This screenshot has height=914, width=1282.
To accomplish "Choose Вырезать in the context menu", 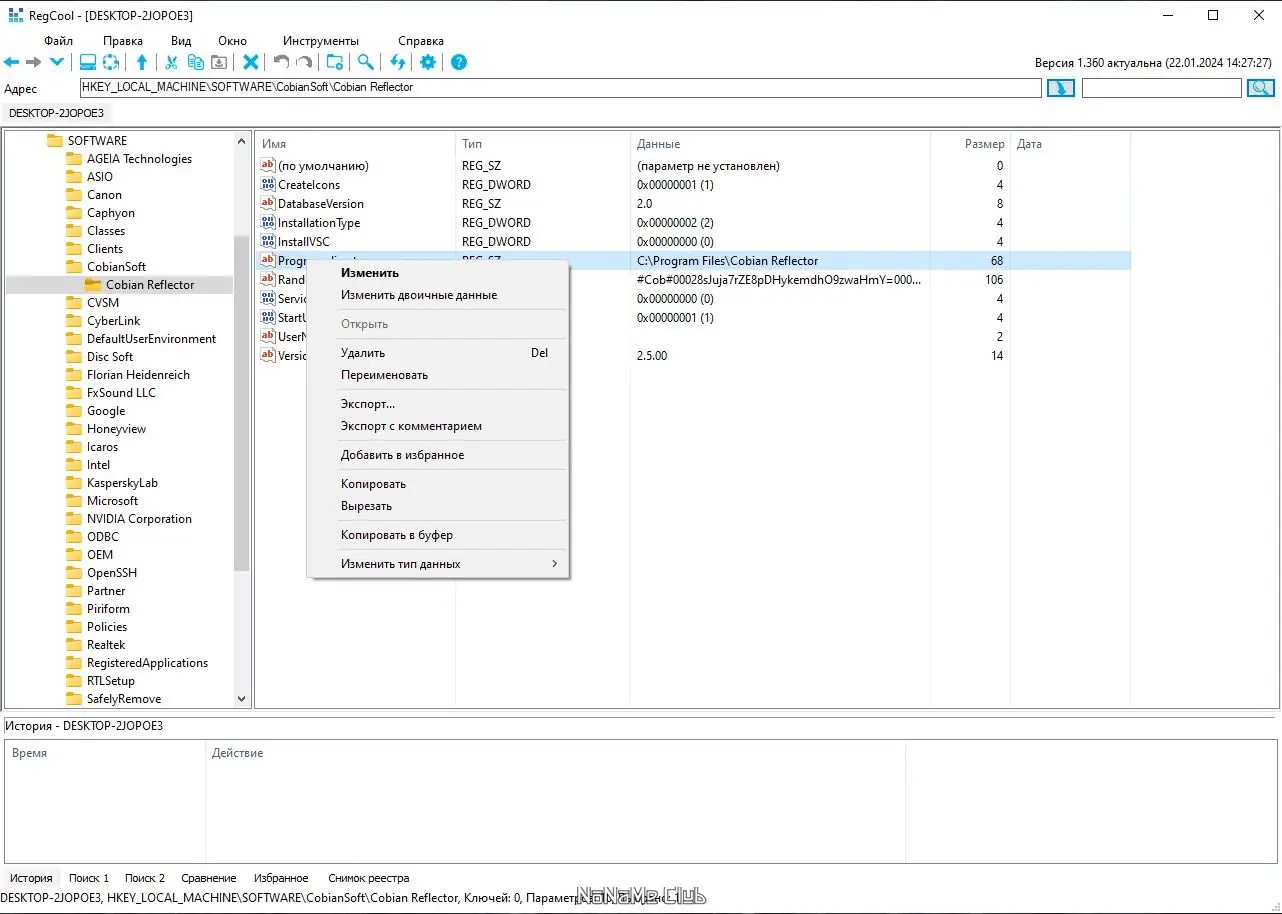I will pyautogui.click(x=438, y=506).
